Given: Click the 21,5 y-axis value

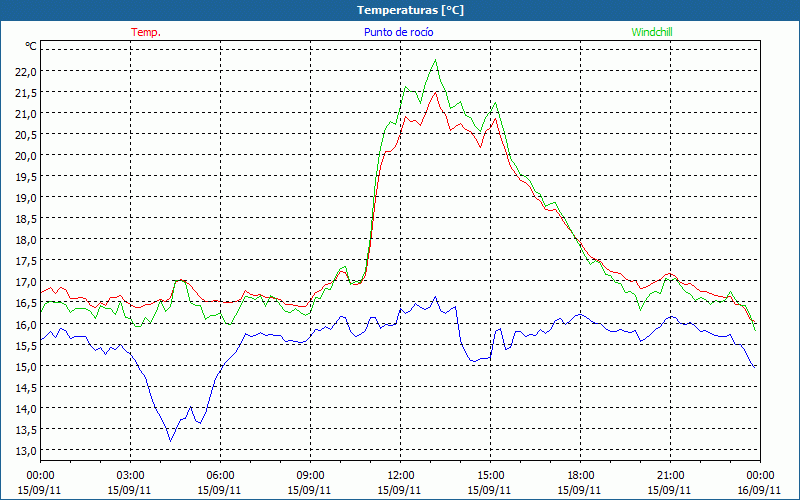Looking at the screenshot, I should pyautogui.click(x=26, y=92).
